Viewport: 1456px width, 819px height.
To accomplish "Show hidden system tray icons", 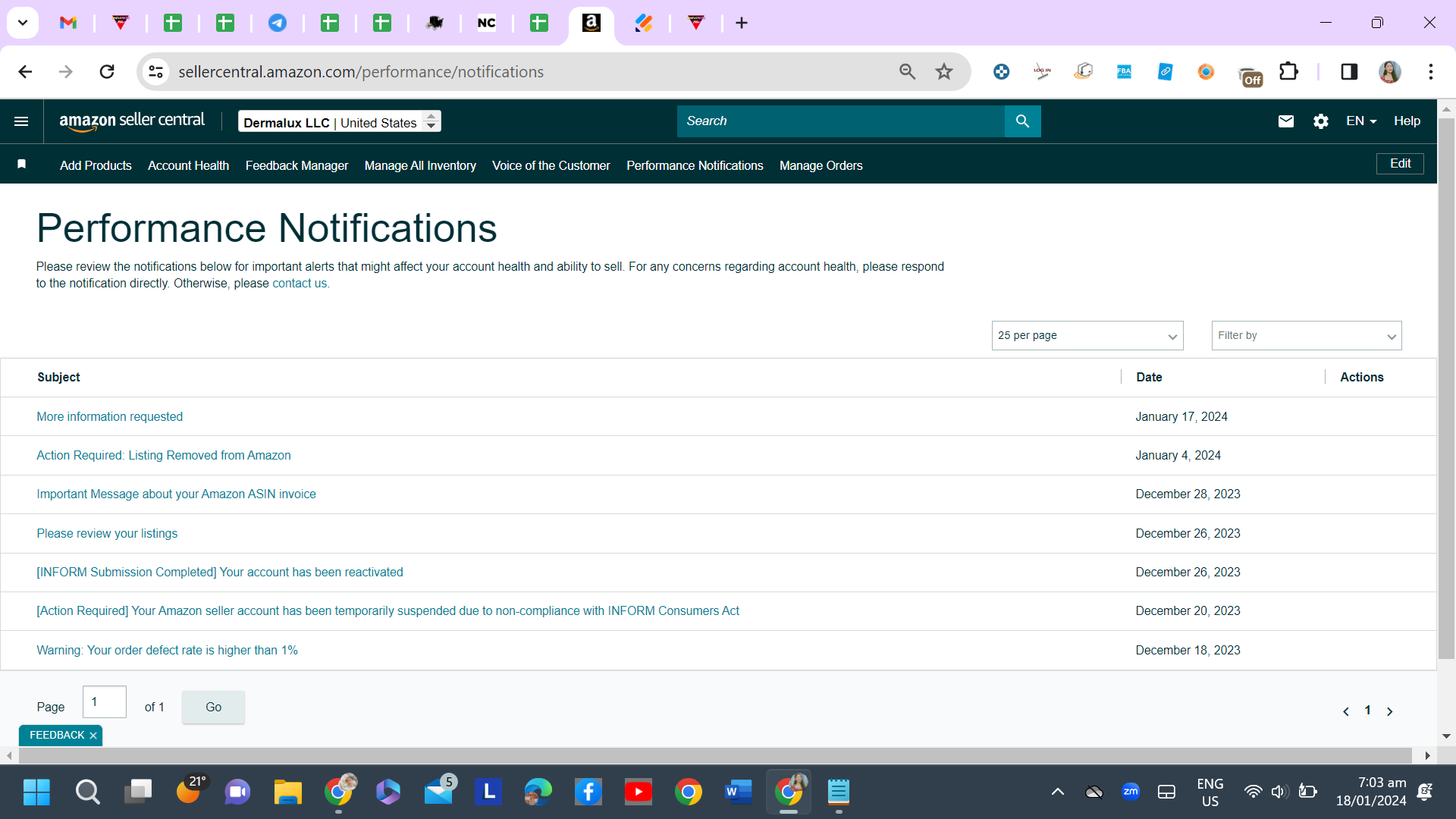I will click(1058, 792).
